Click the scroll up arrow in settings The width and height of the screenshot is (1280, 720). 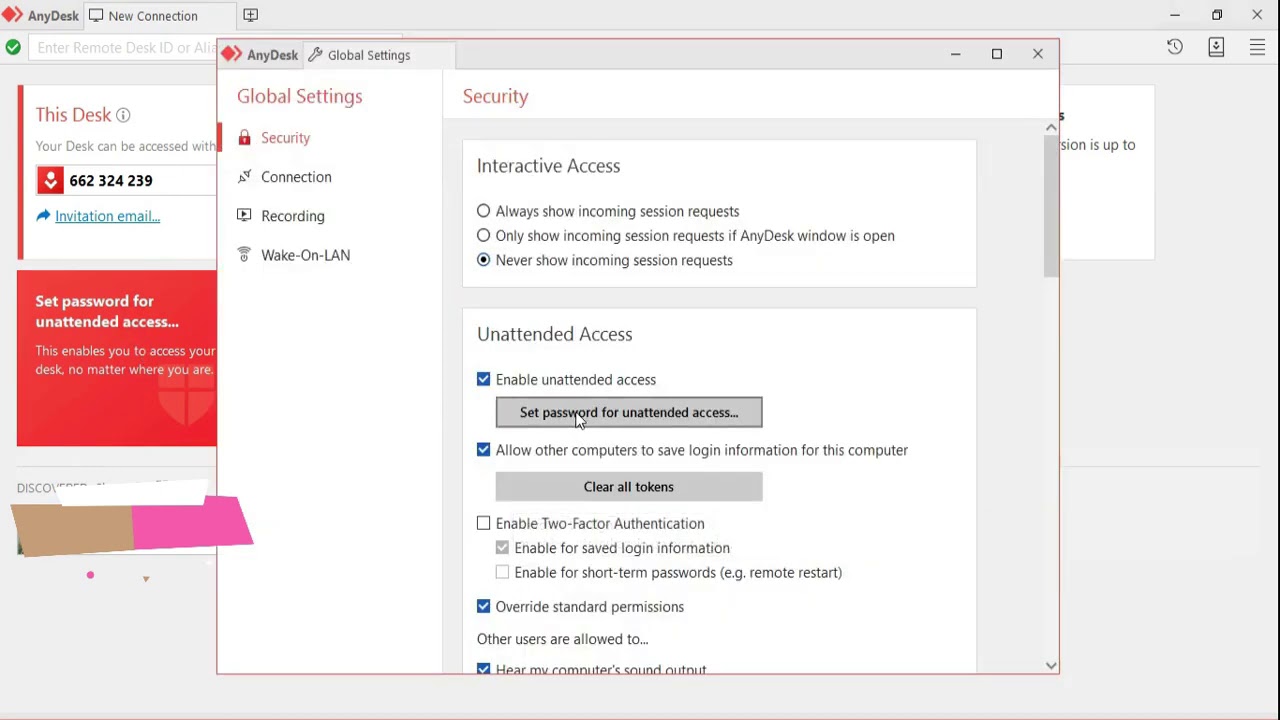[1051, 127]
